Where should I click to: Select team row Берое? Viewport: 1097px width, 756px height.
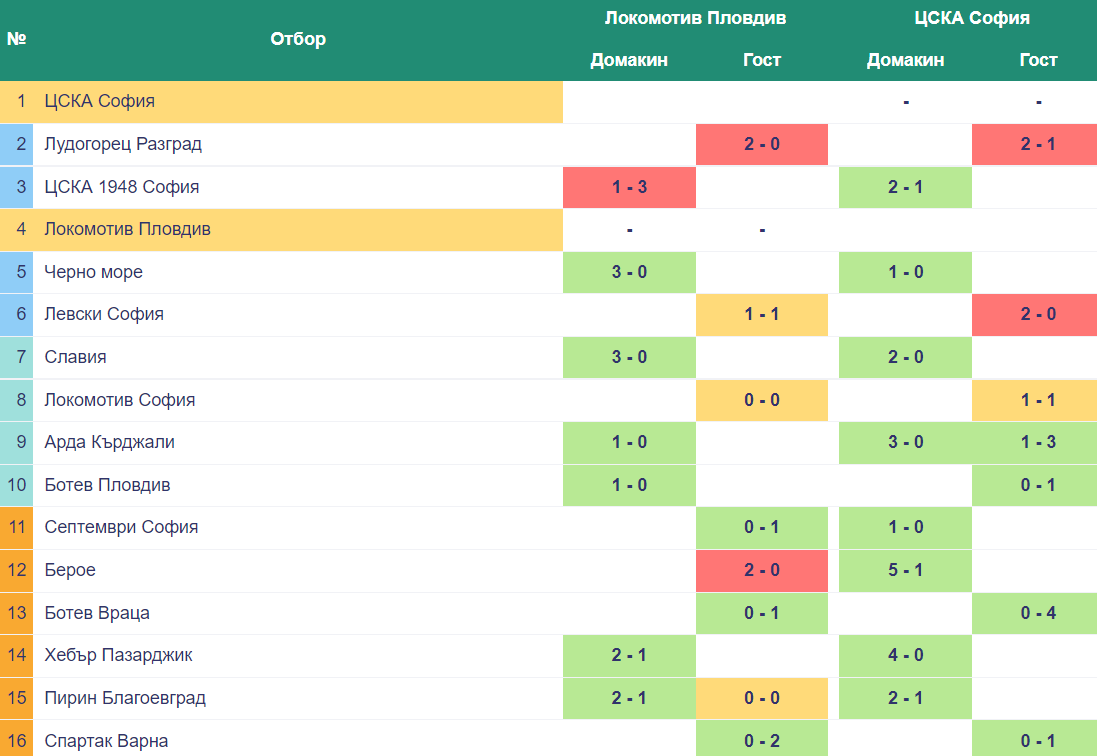coord(548,571)
